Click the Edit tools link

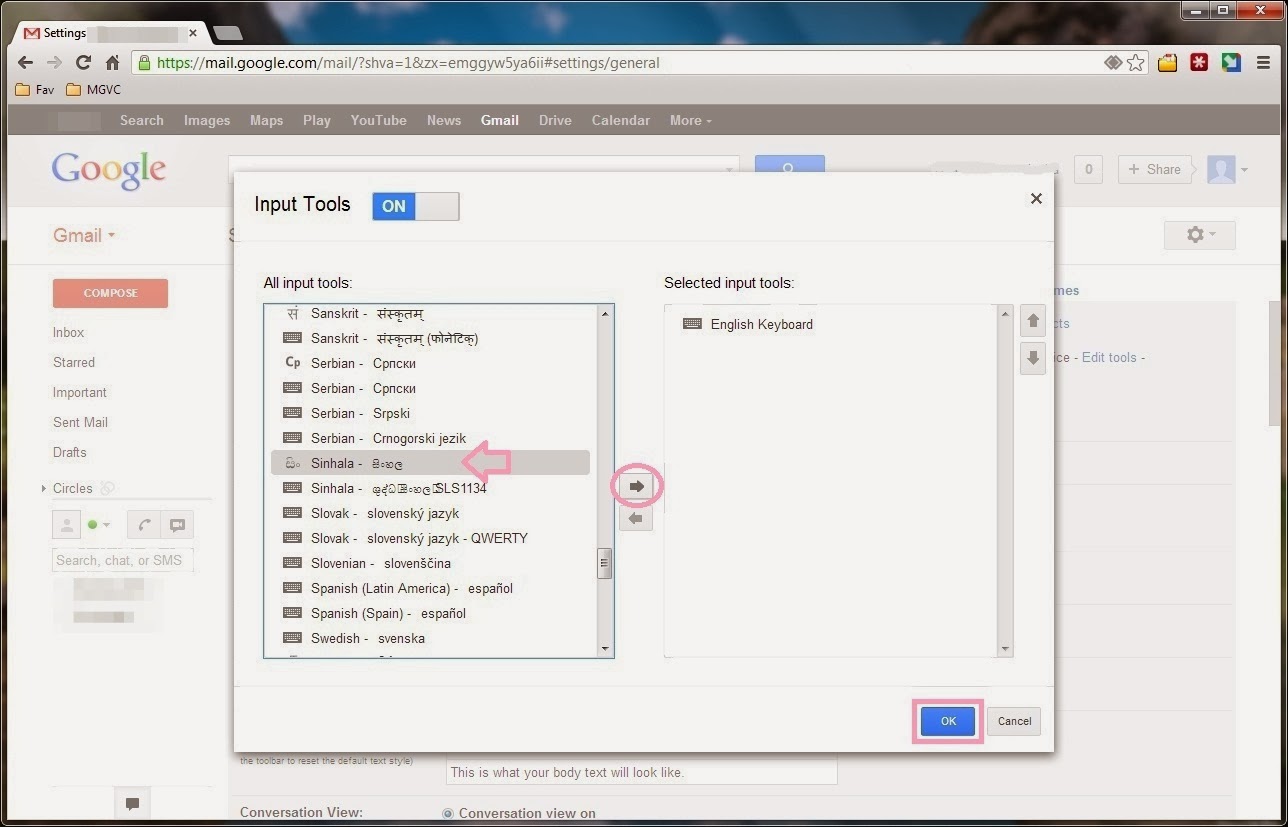1109,357
